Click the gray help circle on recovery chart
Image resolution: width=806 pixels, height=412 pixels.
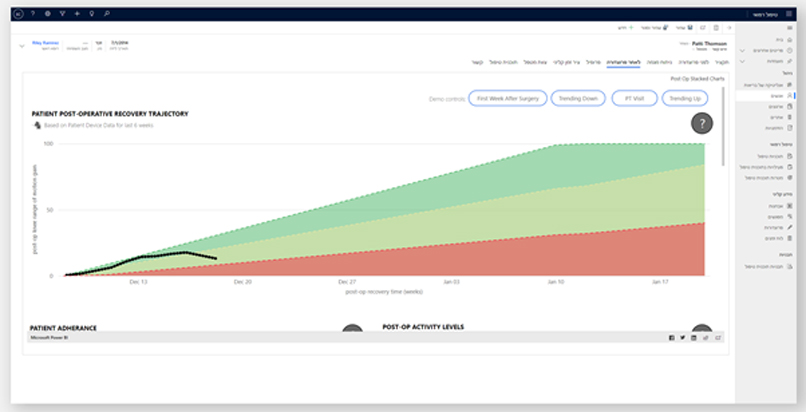(703, 124)
